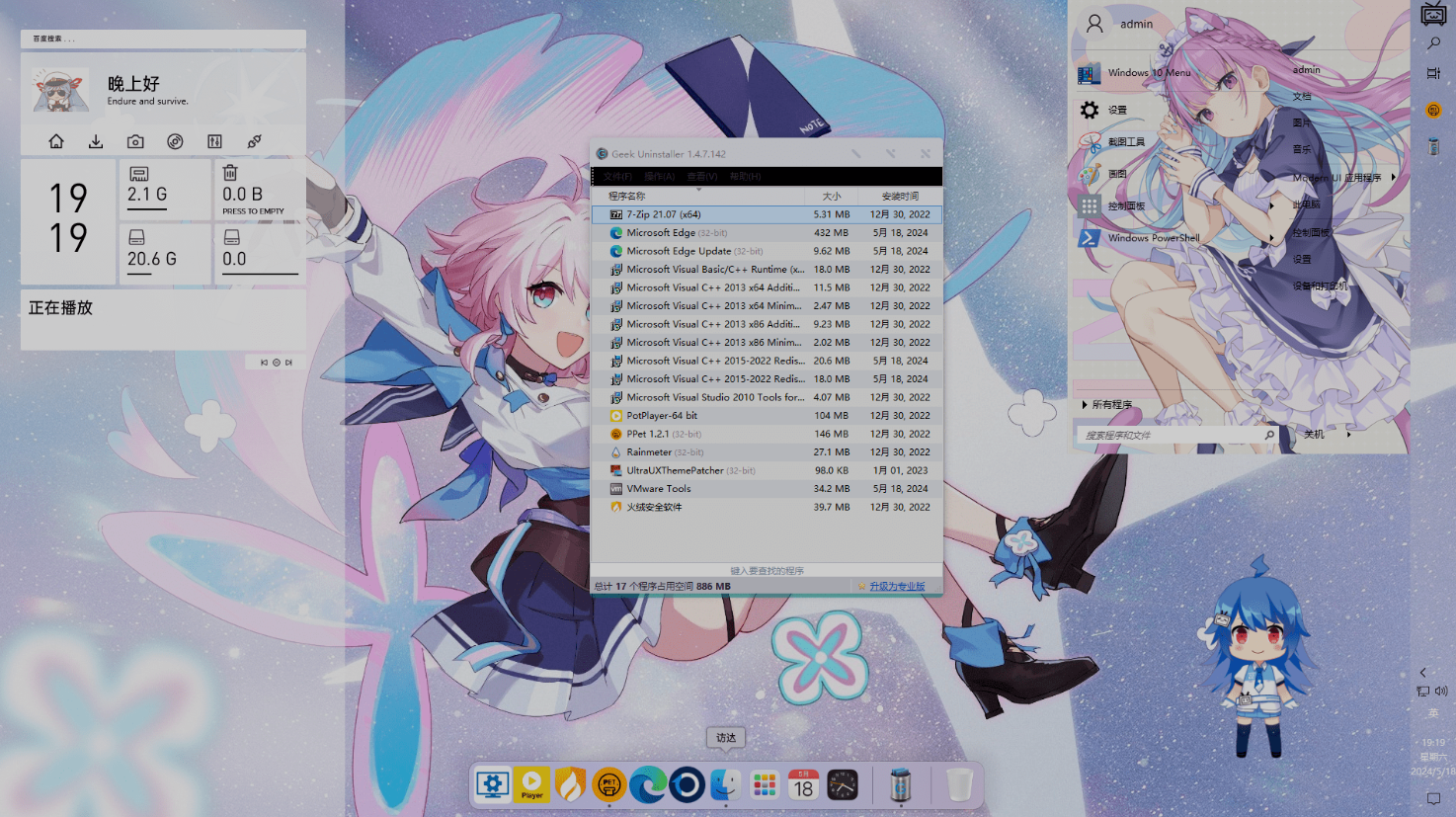1456x817 pixels.
Task: Expand the hidden tray icons chevron
Action: (1423, 673)
